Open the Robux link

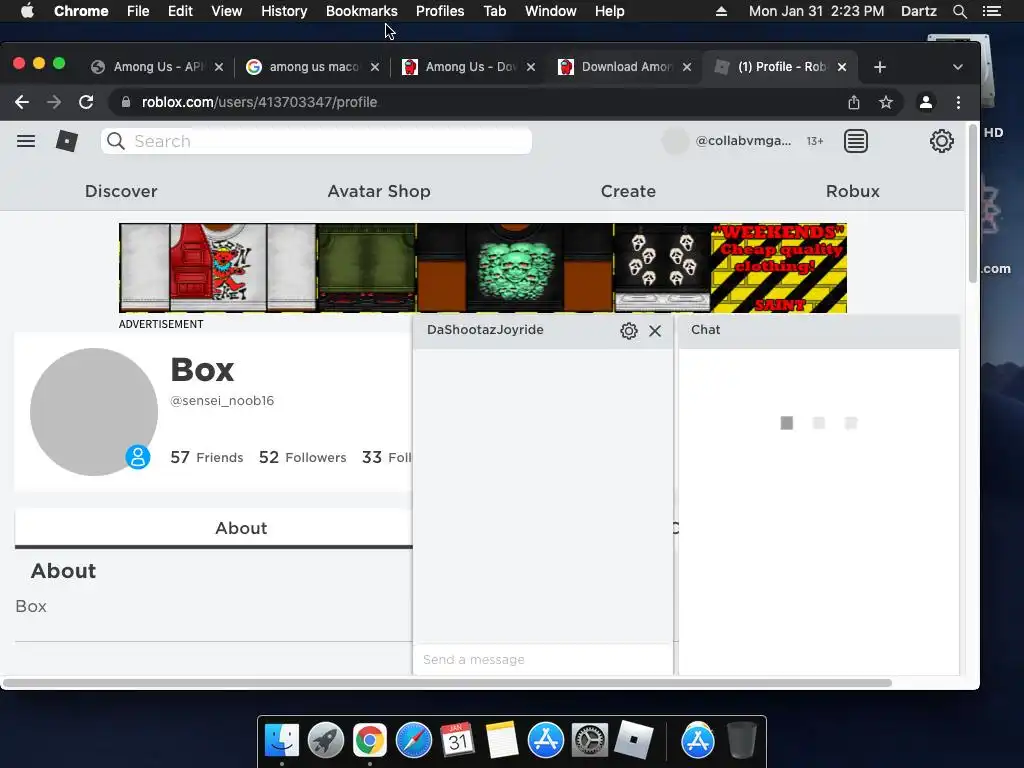(852, 191)
